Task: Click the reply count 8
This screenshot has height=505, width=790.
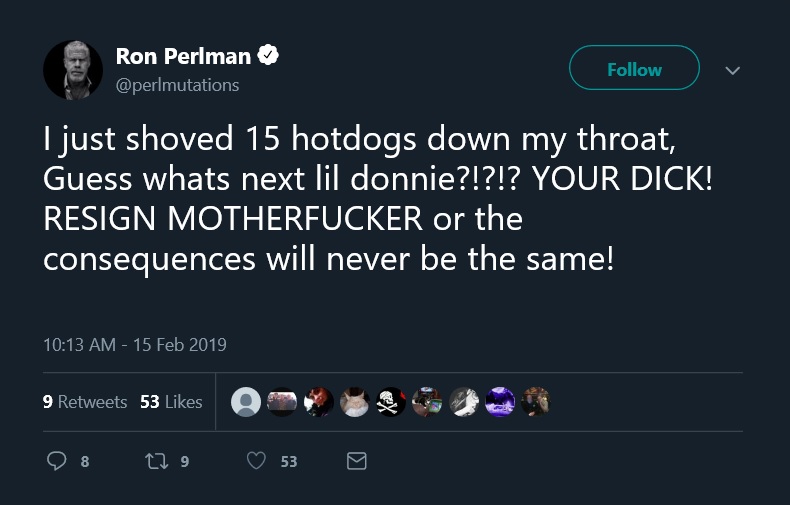Action: pos(85,461)
